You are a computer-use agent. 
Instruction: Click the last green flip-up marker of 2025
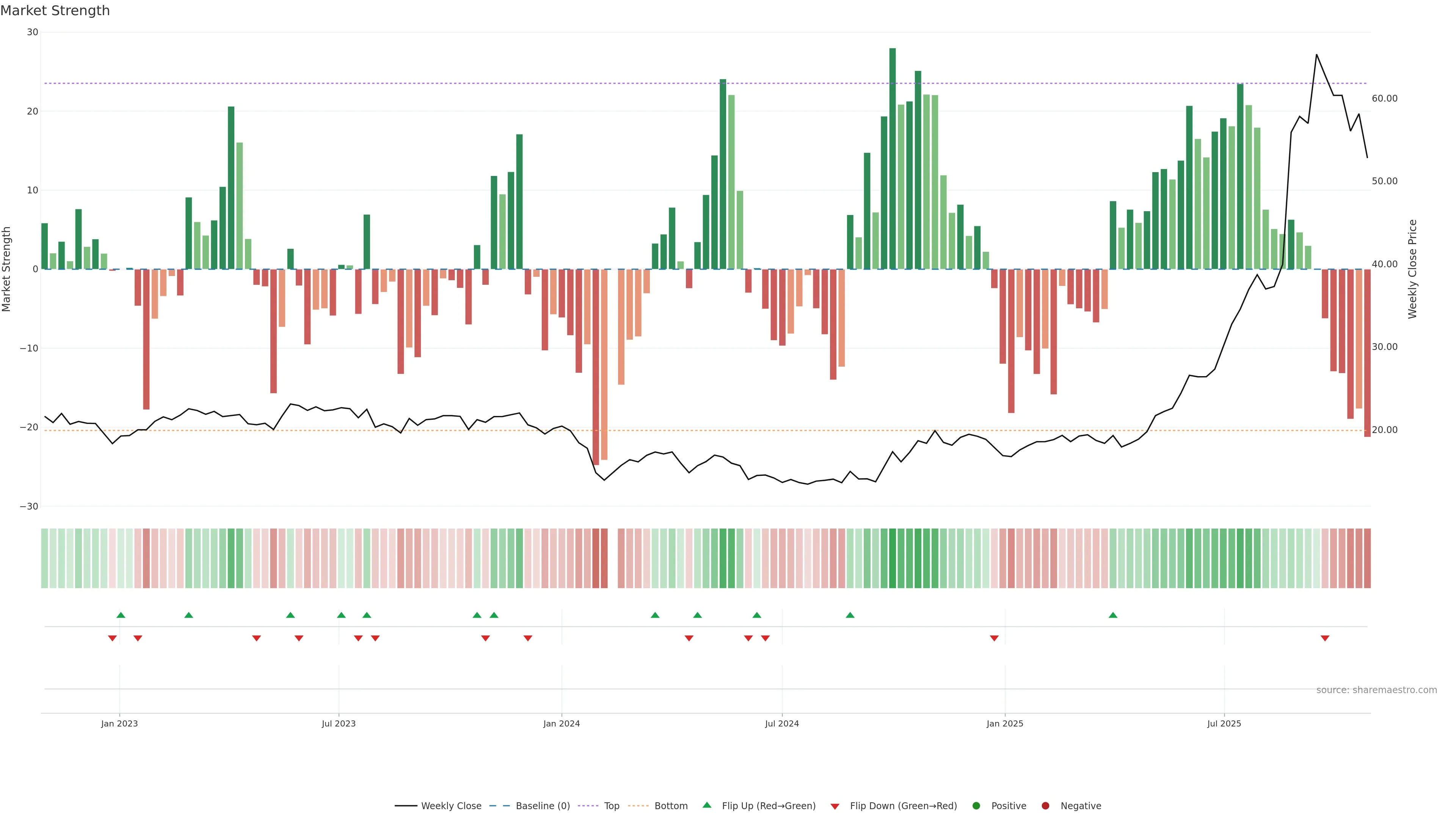(1113, 615)
